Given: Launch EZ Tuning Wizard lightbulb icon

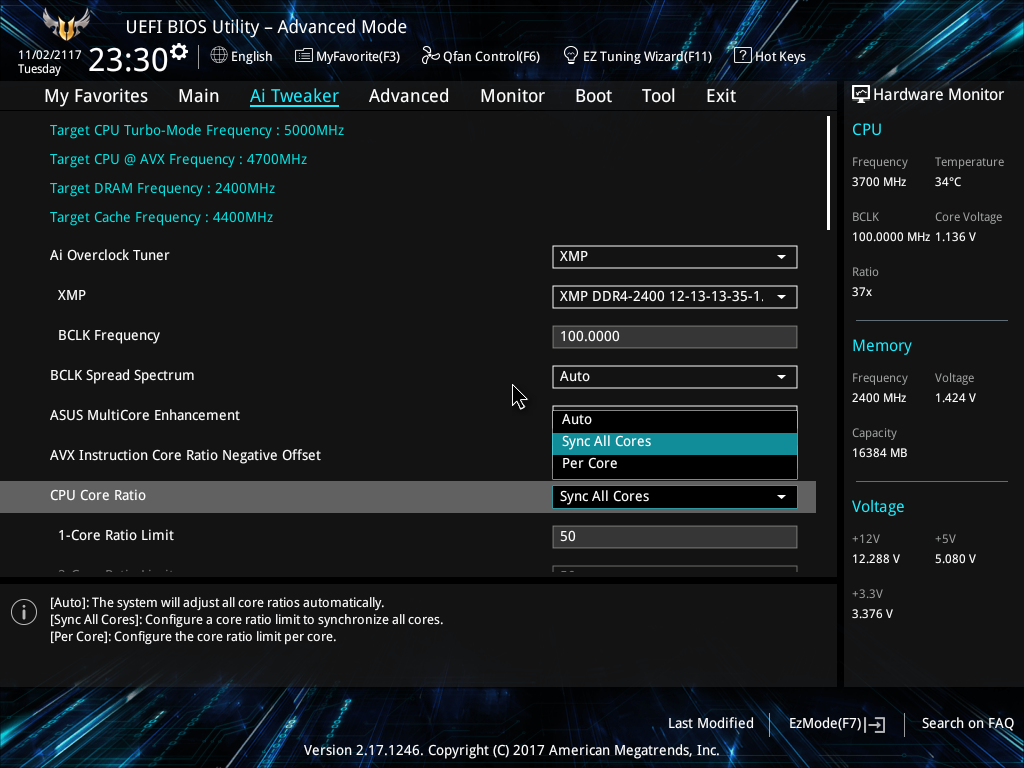Looking at the screenshot, I should pyautogui.click(x=571, y=56).
